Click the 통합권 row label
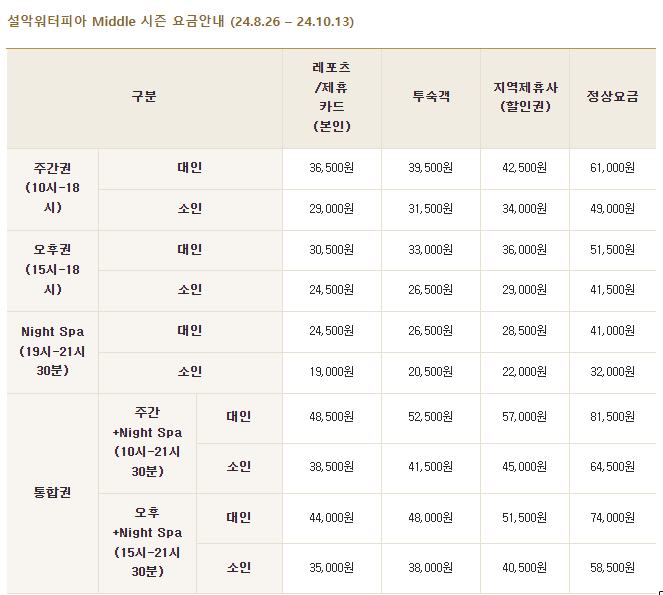This screenshot has height=595, width=663. 52,493
